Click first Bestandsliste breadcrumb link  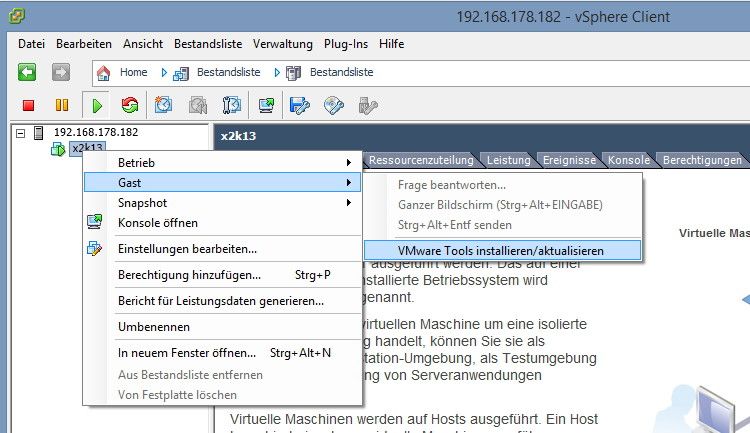point(229,72)
